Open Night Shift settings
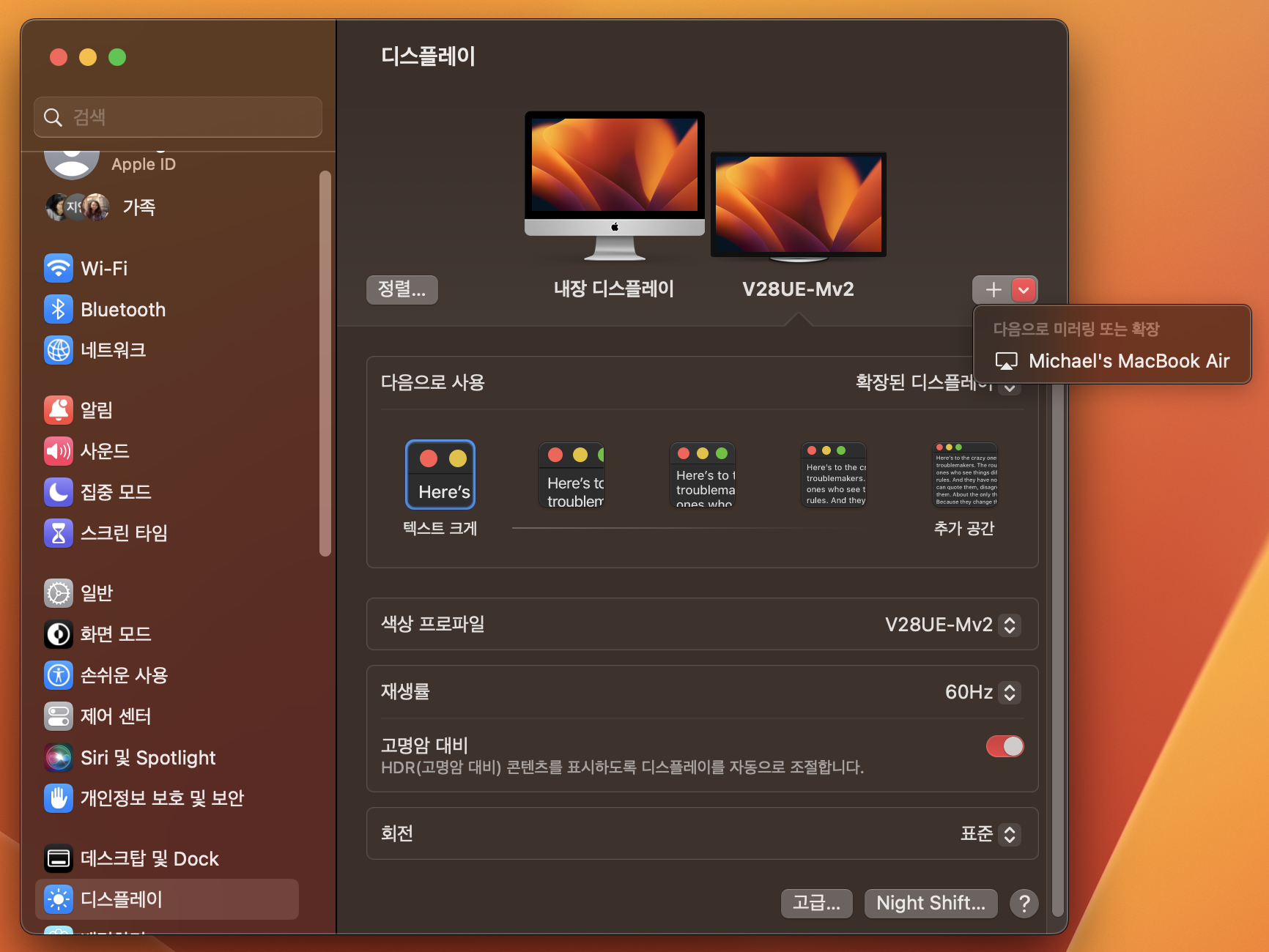The width and height of the screenshot is (1269, 952). pyautogui.click(x=931, y=903)
